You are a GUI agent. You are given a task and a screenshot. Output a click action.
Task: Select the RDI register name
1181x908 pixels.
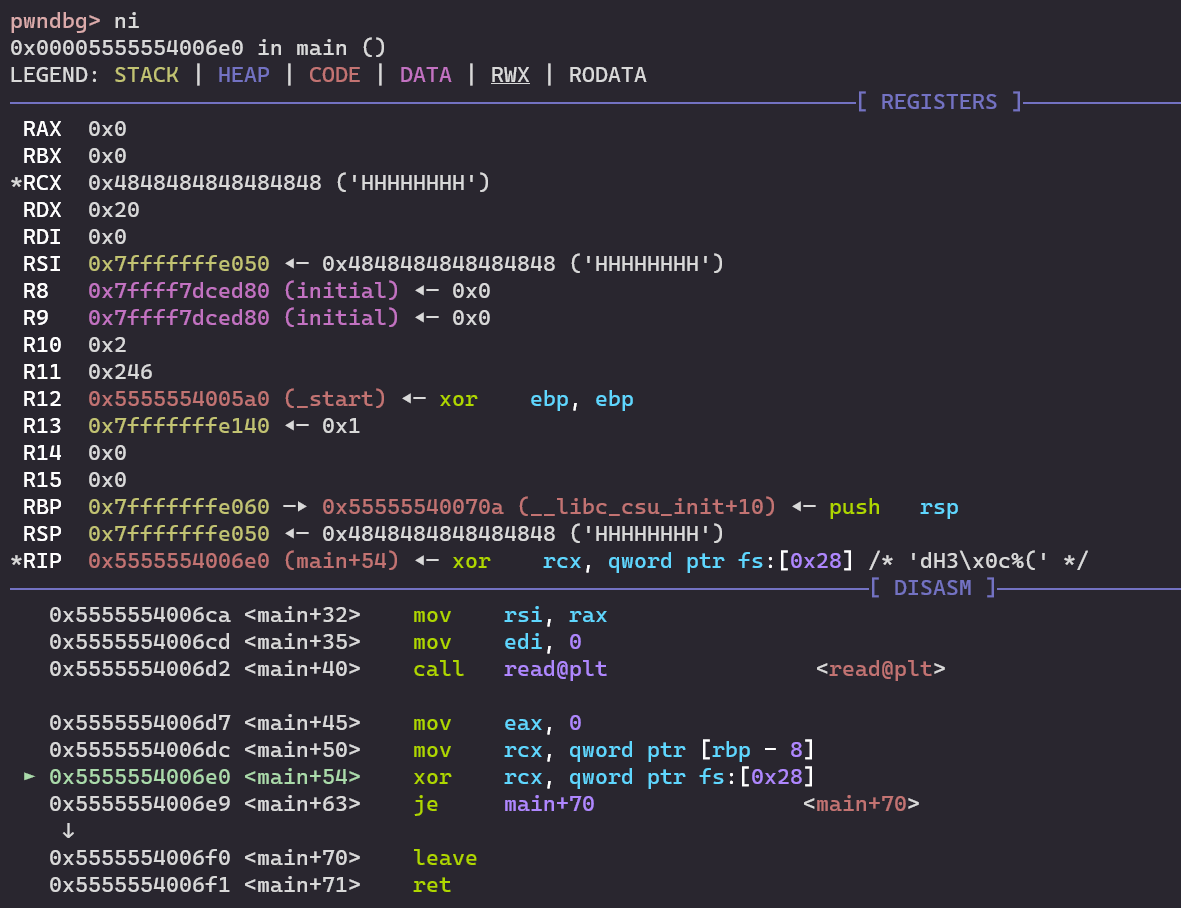point(42,237)
